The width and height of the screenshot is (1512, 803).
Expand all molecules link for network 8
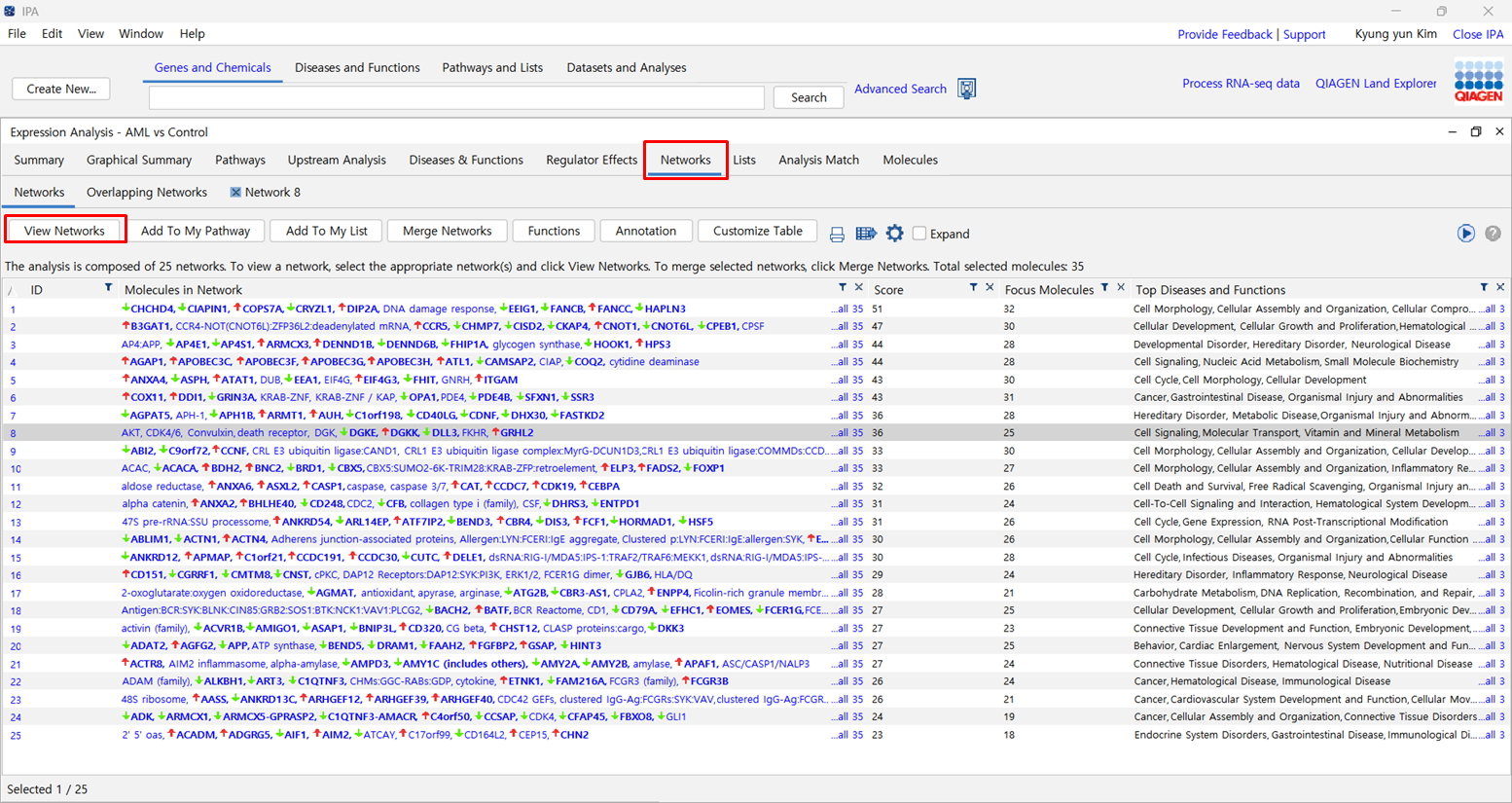pos(846,433)
